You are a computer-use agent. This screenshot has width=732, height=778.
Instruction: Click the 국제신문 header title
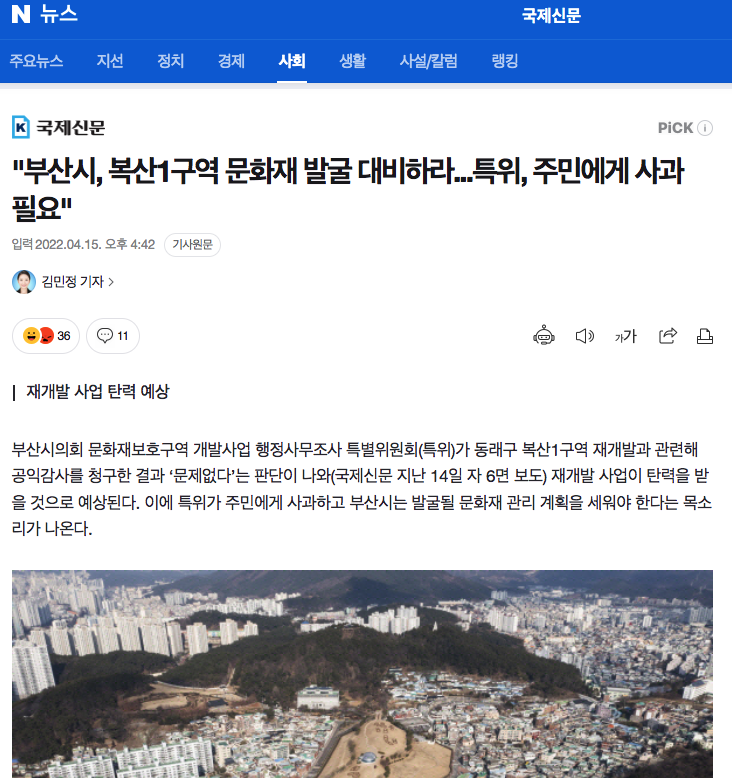(x=551, y=15)
